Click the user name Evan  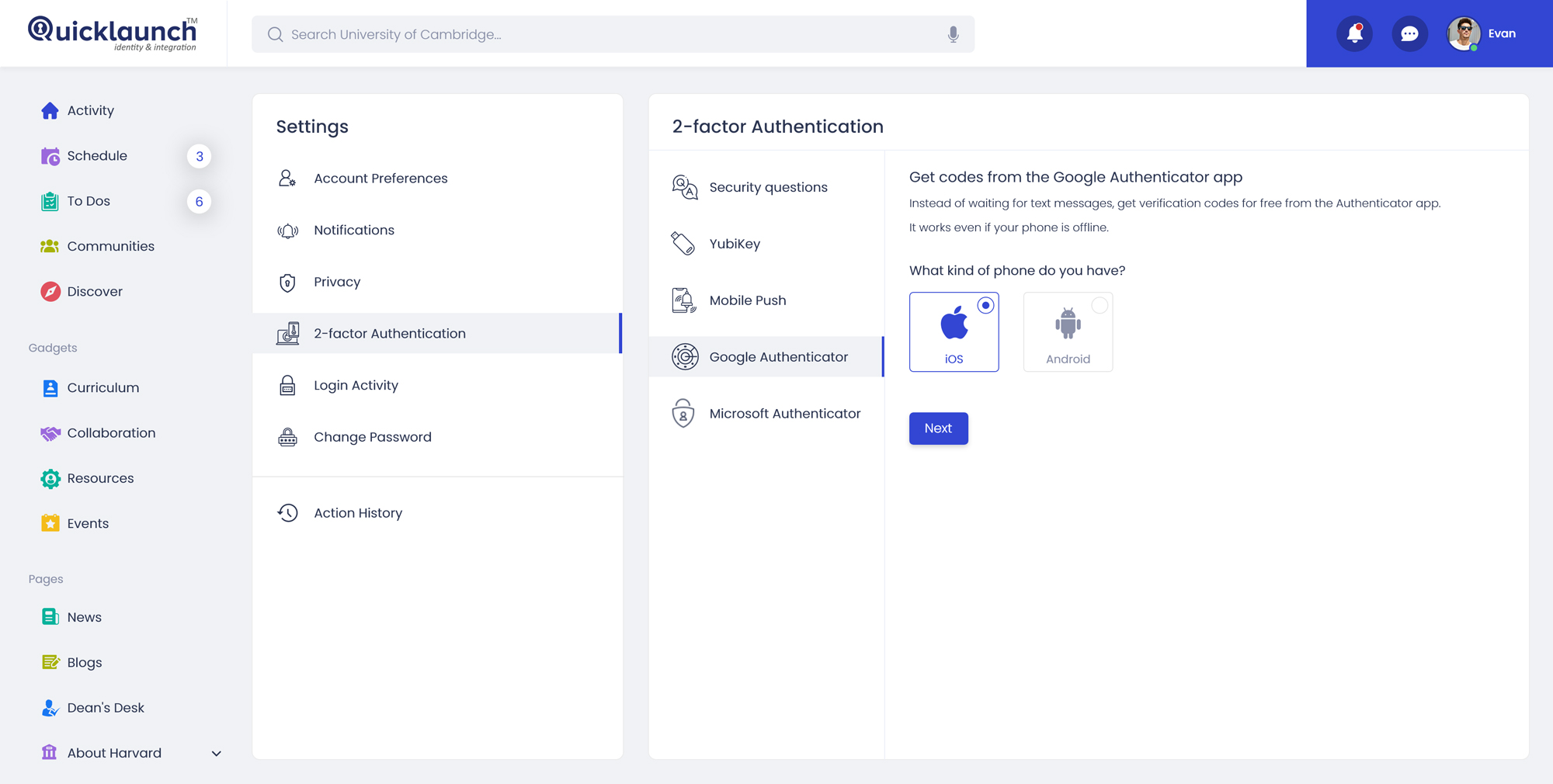pos(1502,33)
